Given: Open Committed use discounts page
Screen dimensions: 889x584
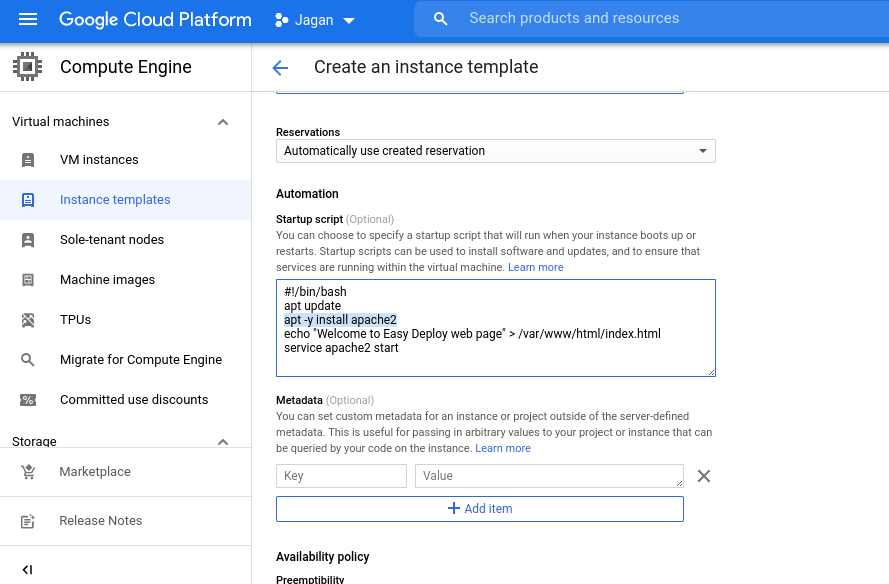Looking at the screenshot, I should pyautogui.click(x=134, y=400).
